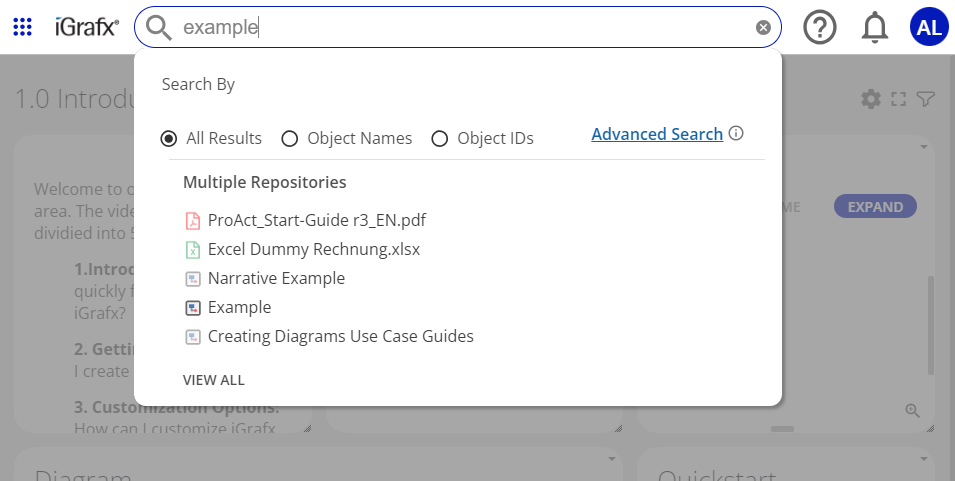The height and width of the screenshot is (481, 955).
Task: Click VIEW ALL search results
Action: (213, 380)
